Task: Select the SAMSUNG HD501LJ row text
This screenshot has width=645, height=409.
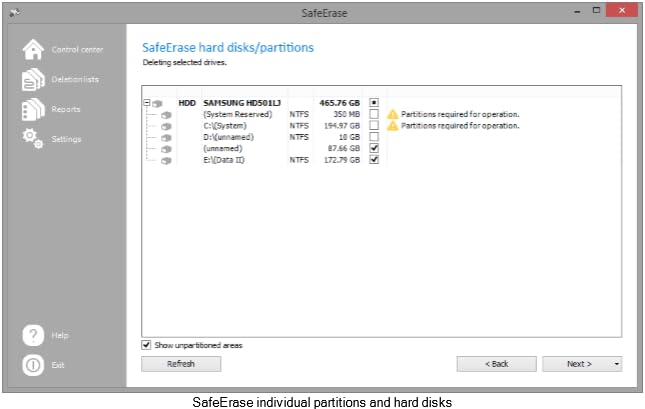Action: coord(242,103)
